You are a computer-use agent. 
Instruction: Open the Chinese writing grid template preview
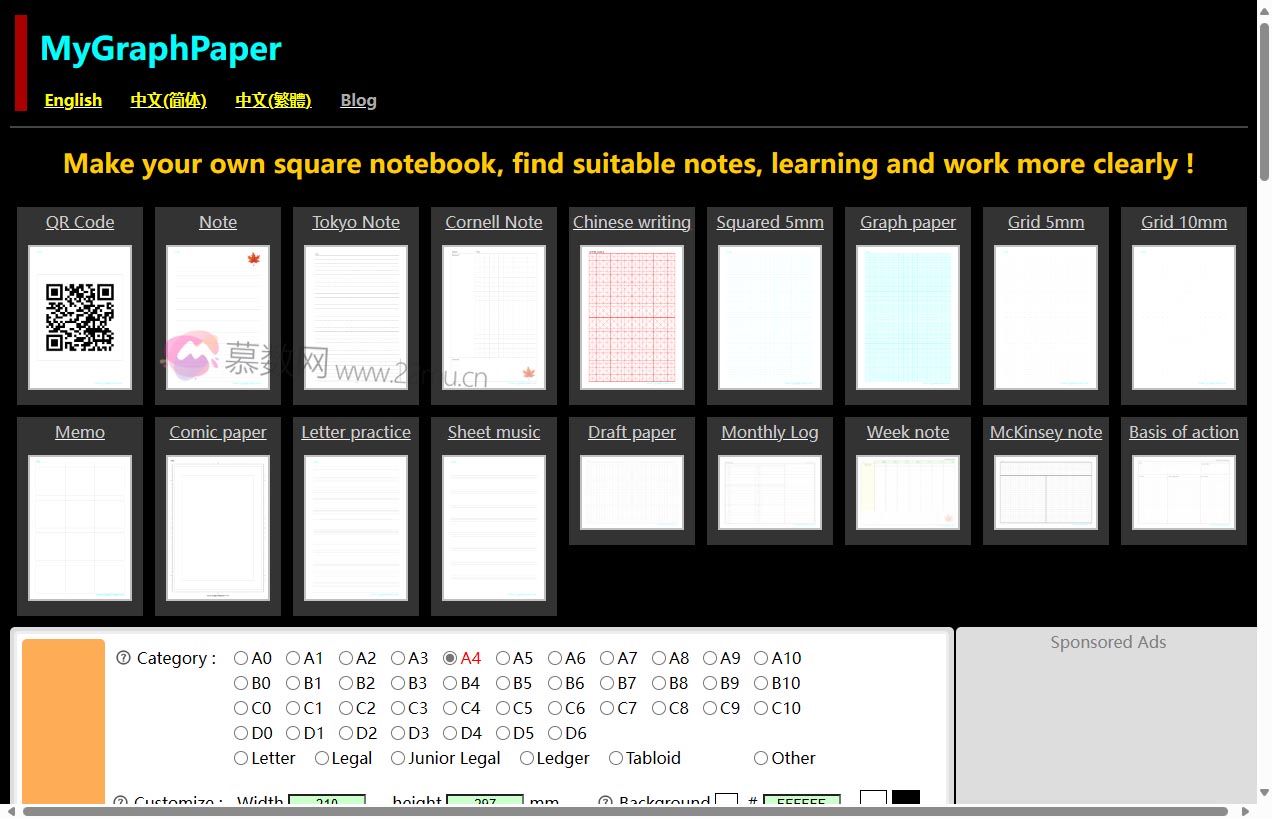(x=631, y=317)
